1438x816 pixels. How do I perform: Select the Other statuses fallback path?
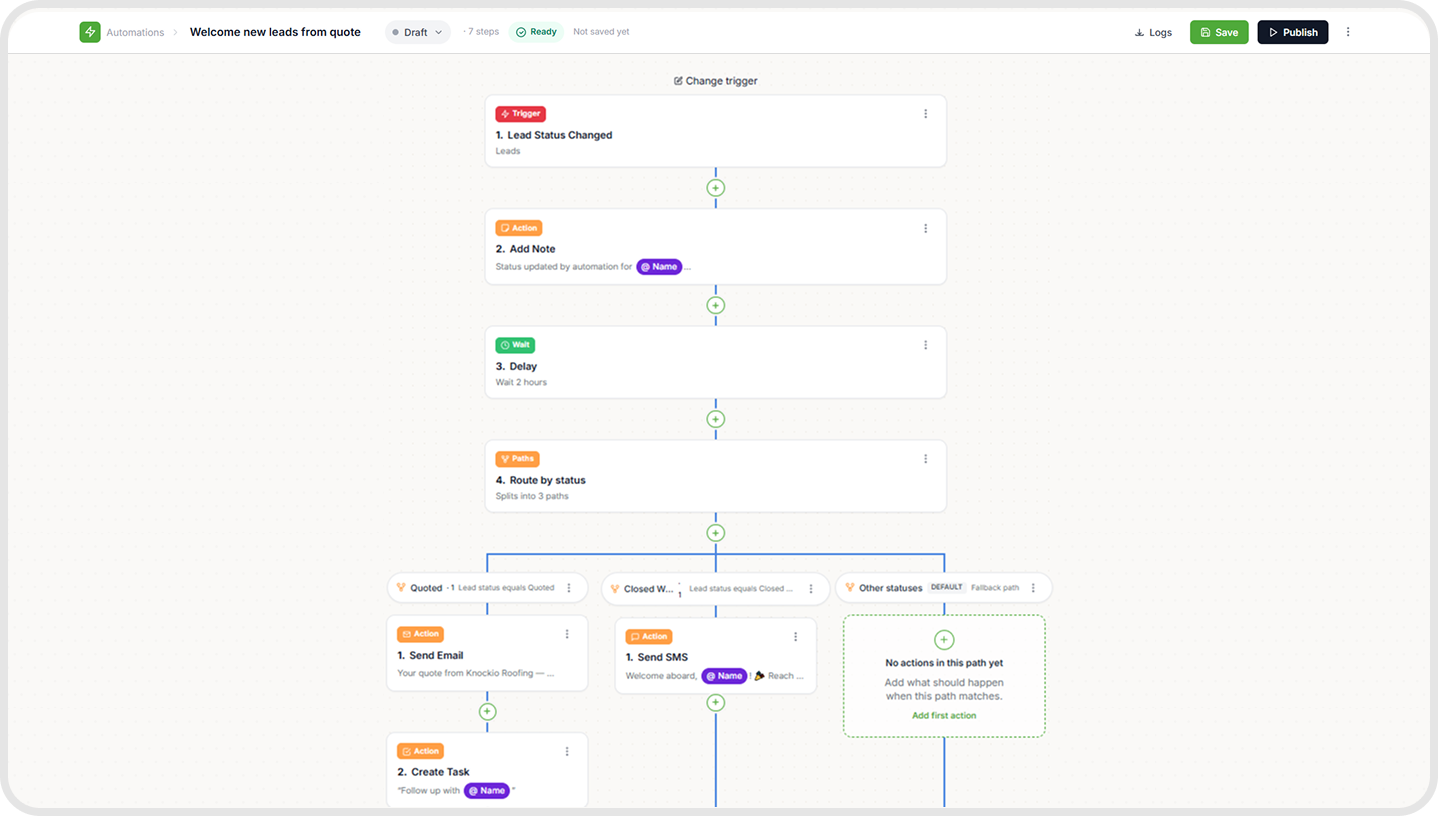[944, 588]
